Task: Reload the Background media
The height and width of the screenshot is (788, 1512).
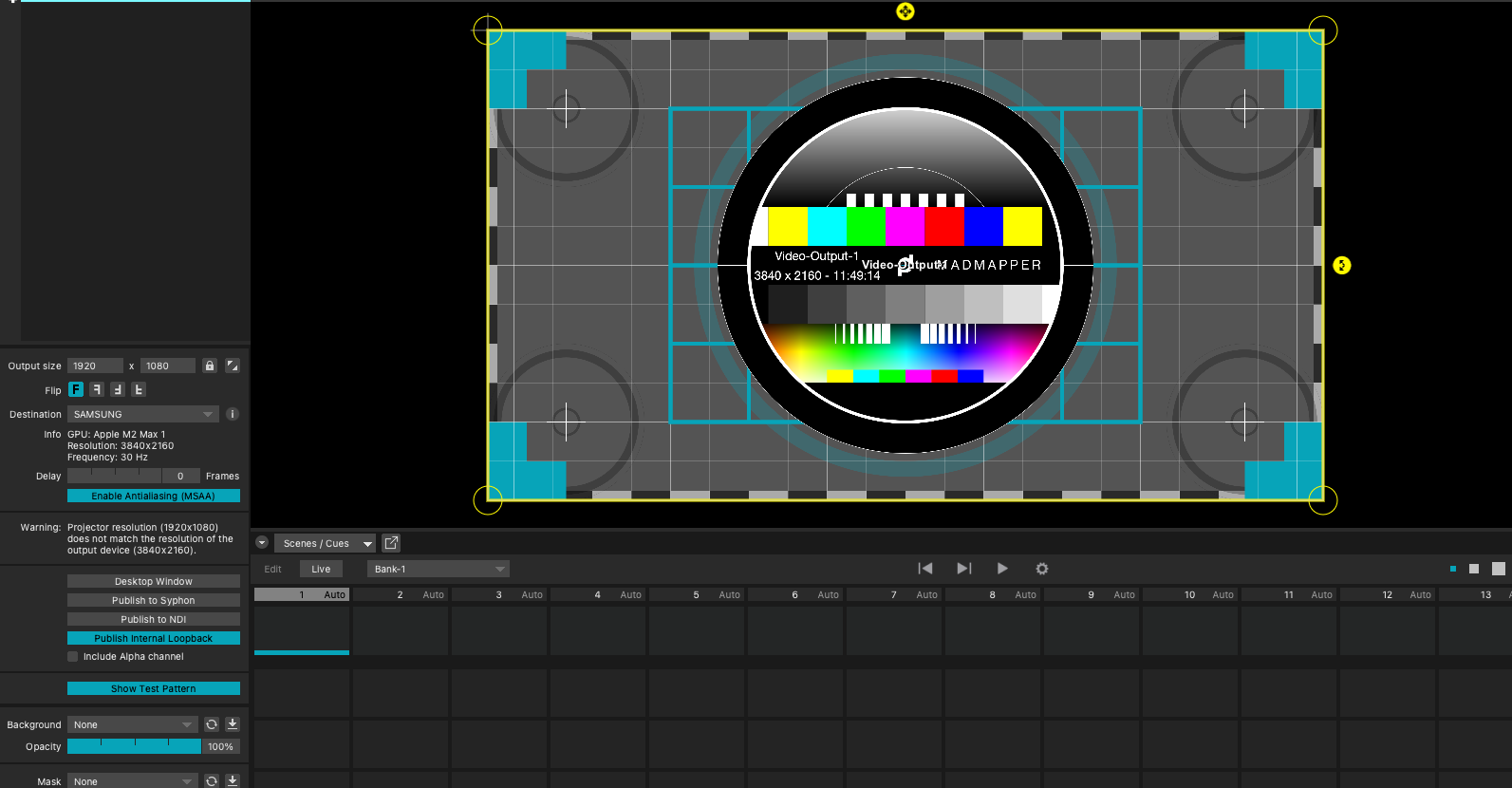Action: tap(212, 724)
